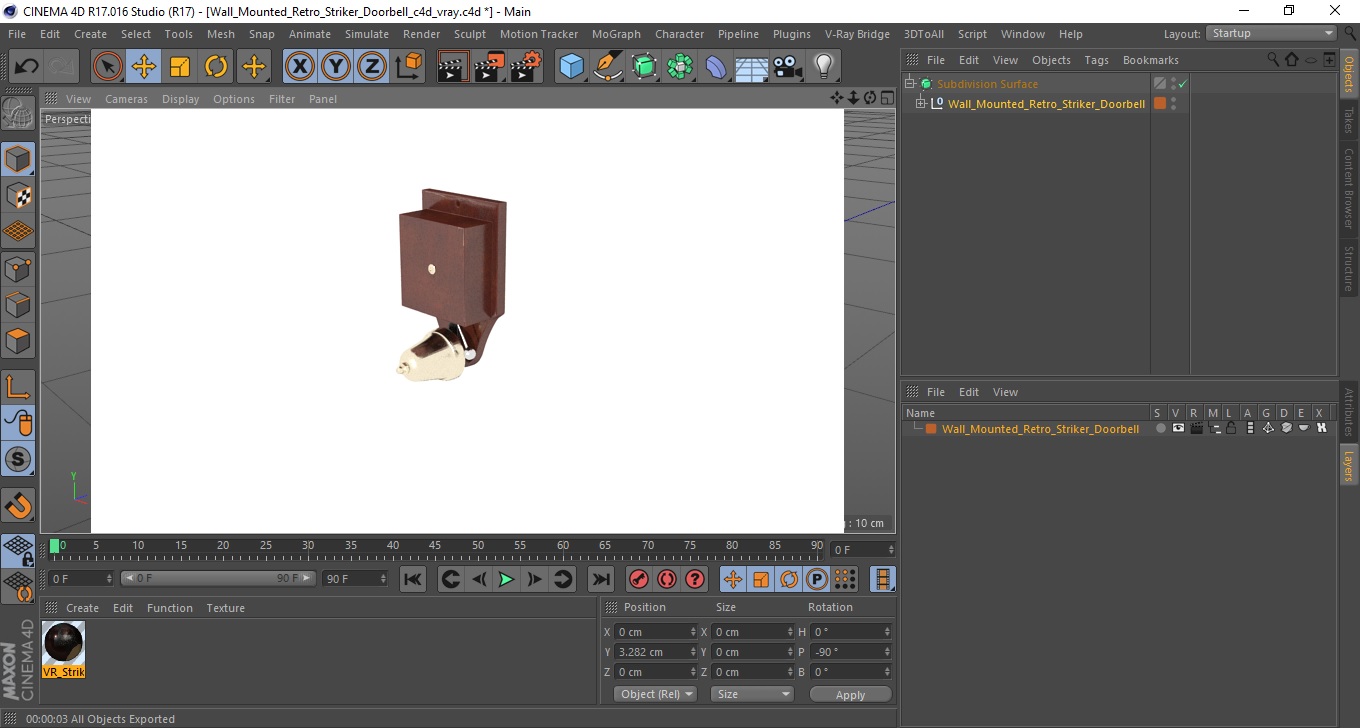Activate the Scale tool
The height and width of the screenshot is (728, 1360).
tap(180, 67)
